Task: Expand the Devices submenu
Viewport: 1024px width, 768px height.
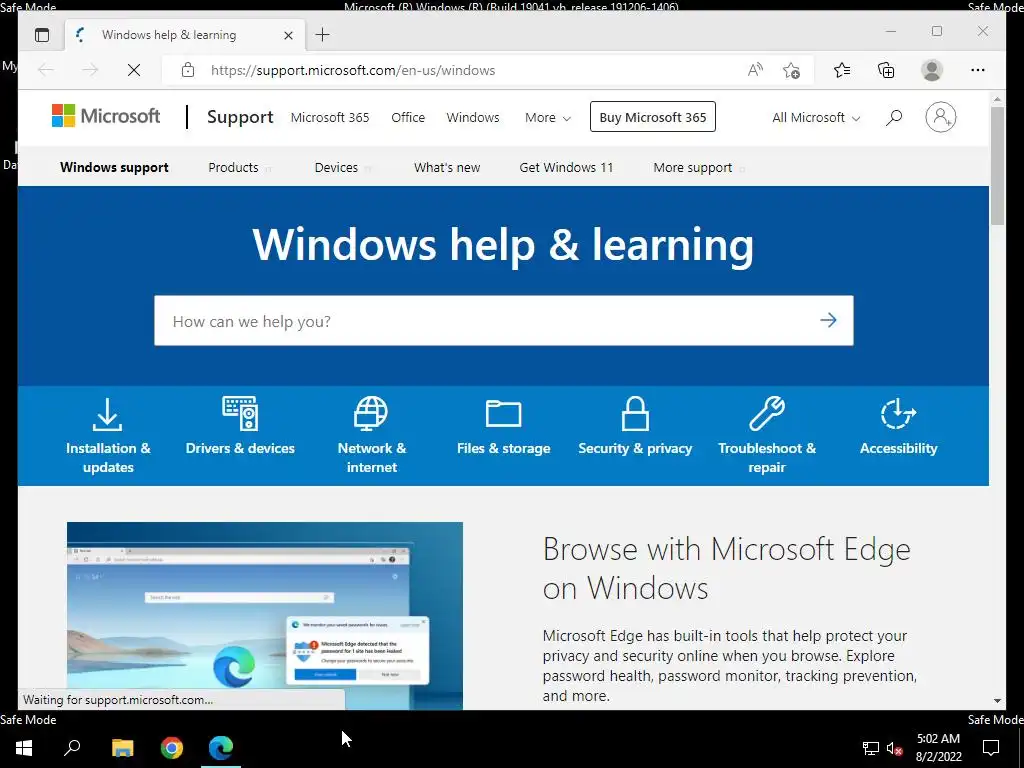Action: [342, 168]
